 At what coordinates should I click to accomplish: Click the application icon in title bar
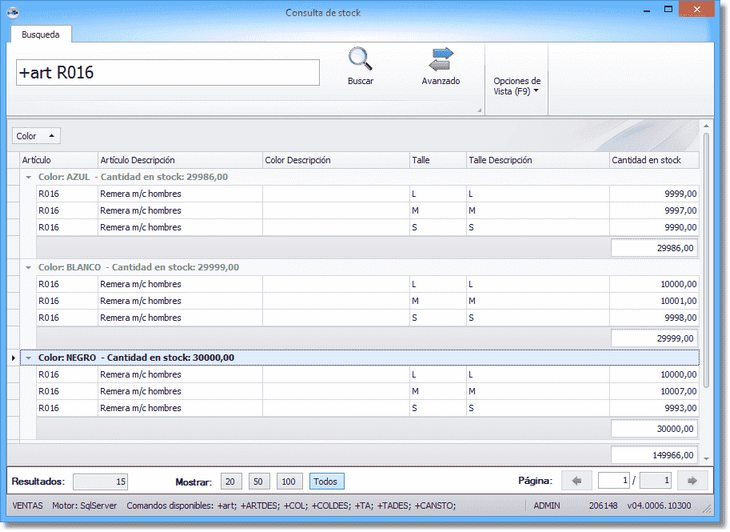11,12
